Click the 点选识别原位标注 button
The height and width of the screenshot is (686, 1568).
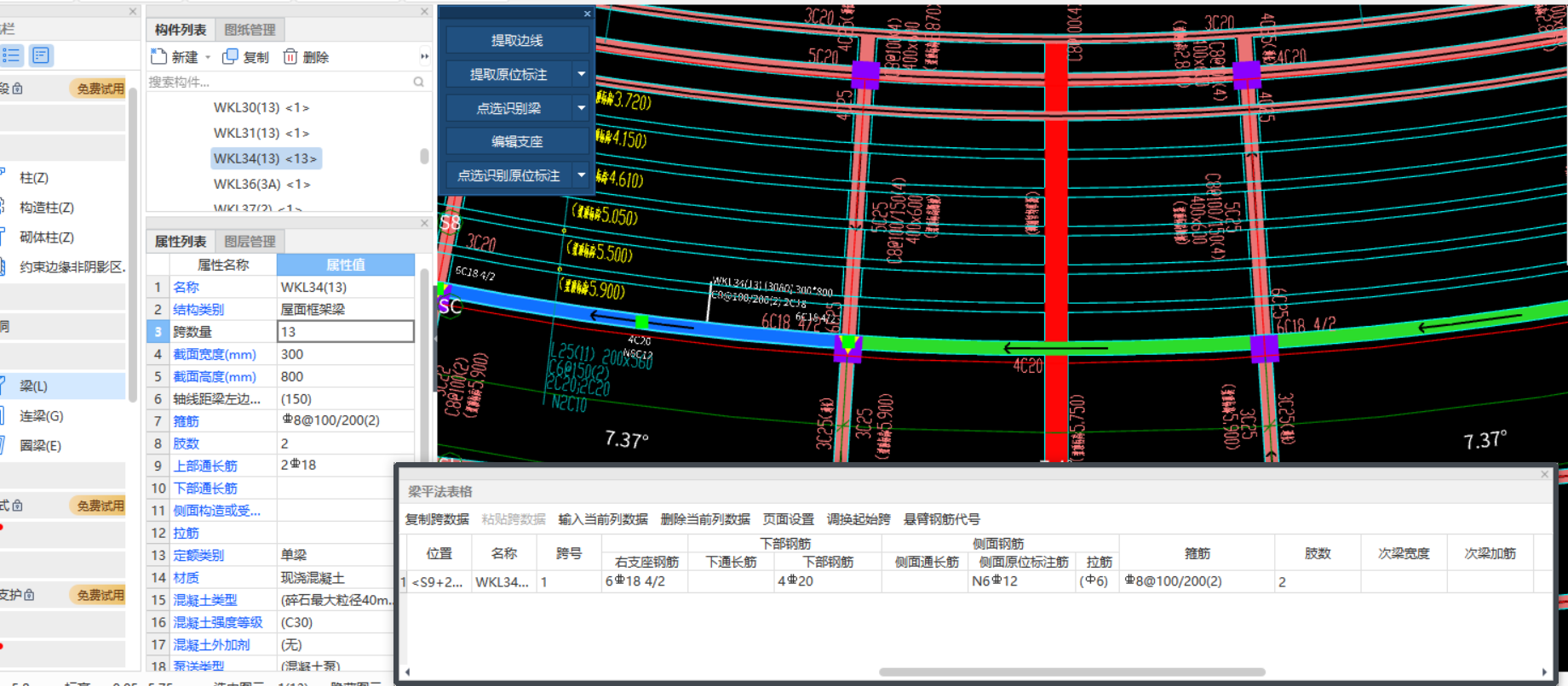coord(509,175)
